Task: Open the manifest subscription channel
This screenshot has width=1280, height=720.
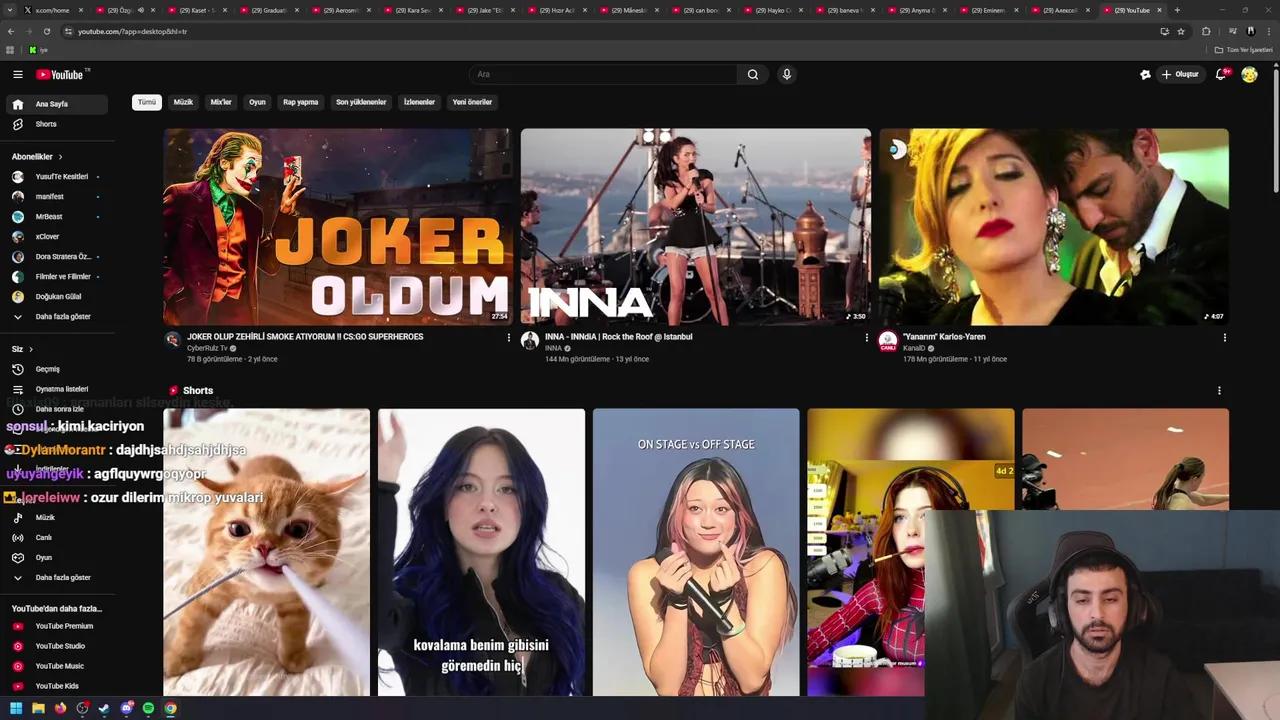Action: (x=55, y=197)
